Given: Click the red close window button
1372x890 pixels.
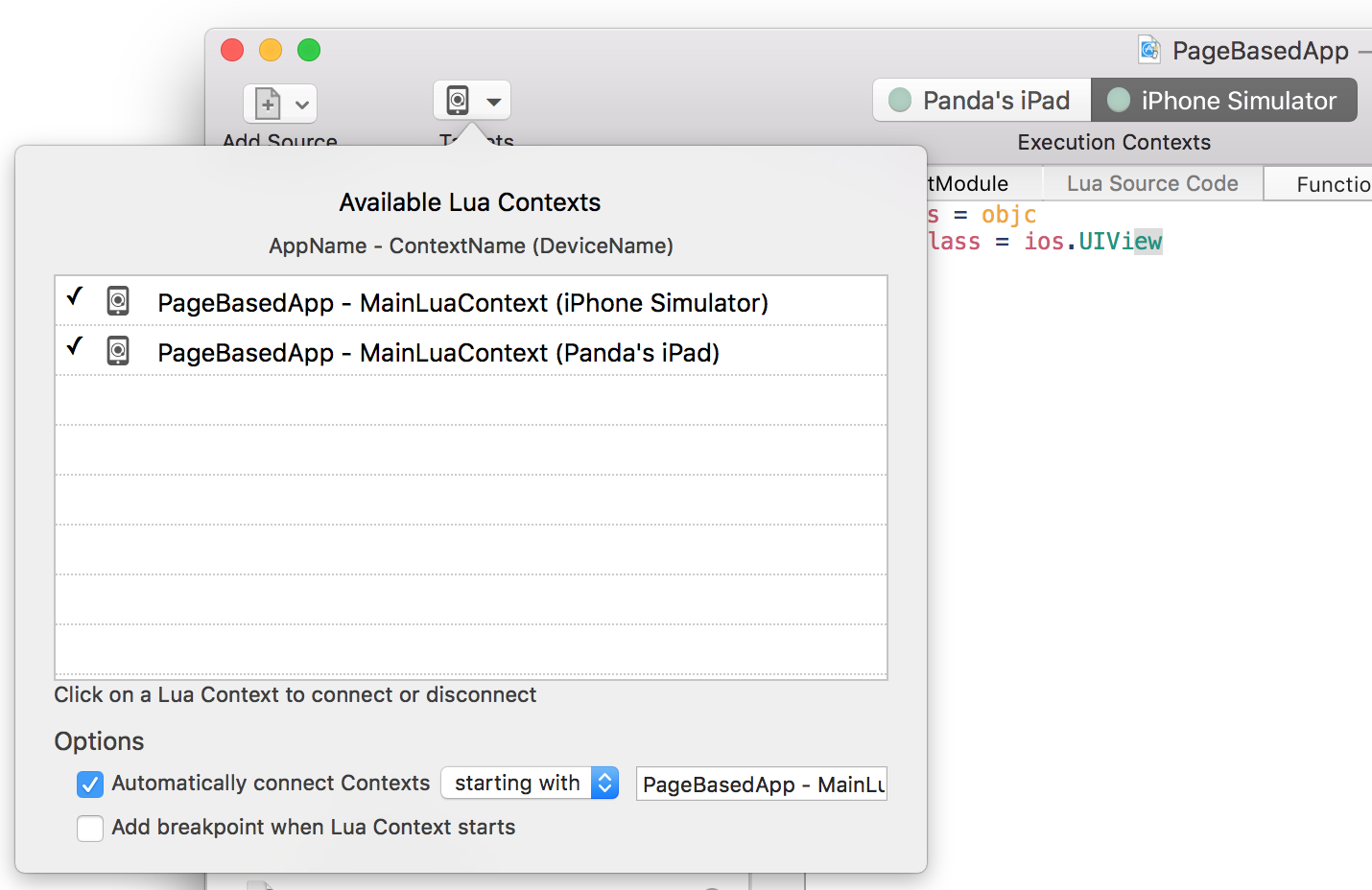Looking at the screenshot, I should point(232,50).
